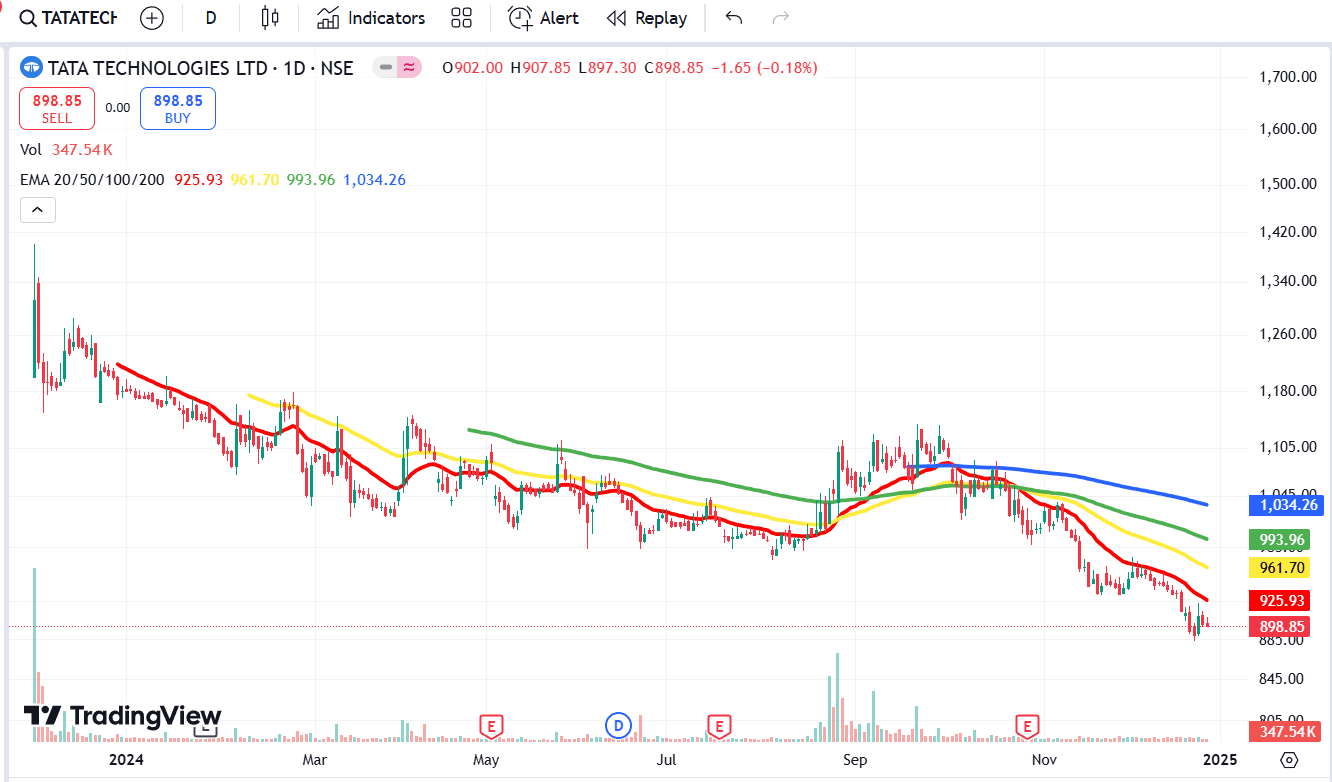The image size is (1332, 782).
Task: Click the −1.65 (−0.18%) change value
Action: [764, 68]
